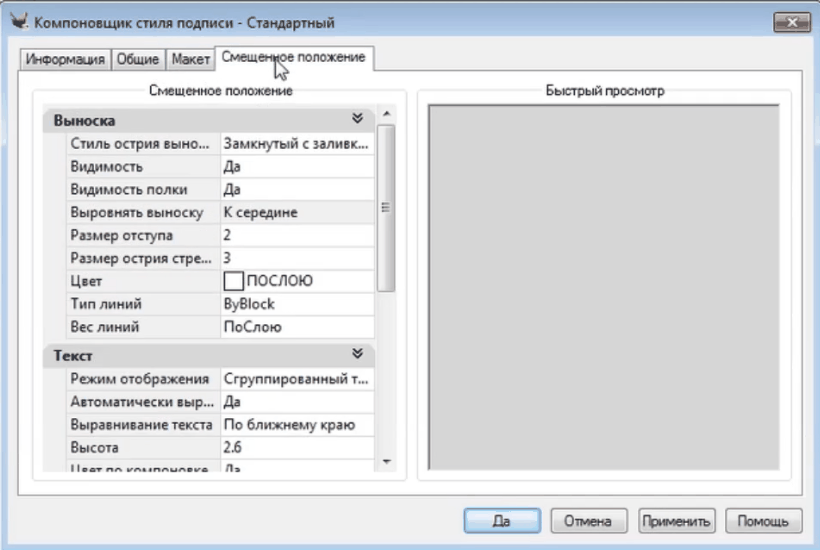Image resolution: width=820 pixels, height=550 pixels.
Task: Click the application icon in the title bar
Action: click(x=17, y=21)
